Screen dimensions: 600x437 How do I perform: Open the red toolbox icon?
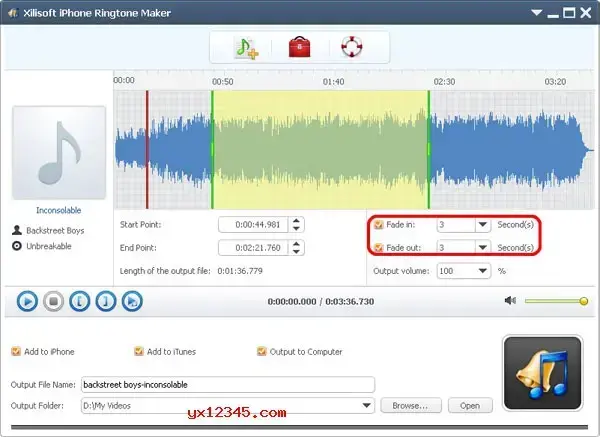[x=299, y=47]
